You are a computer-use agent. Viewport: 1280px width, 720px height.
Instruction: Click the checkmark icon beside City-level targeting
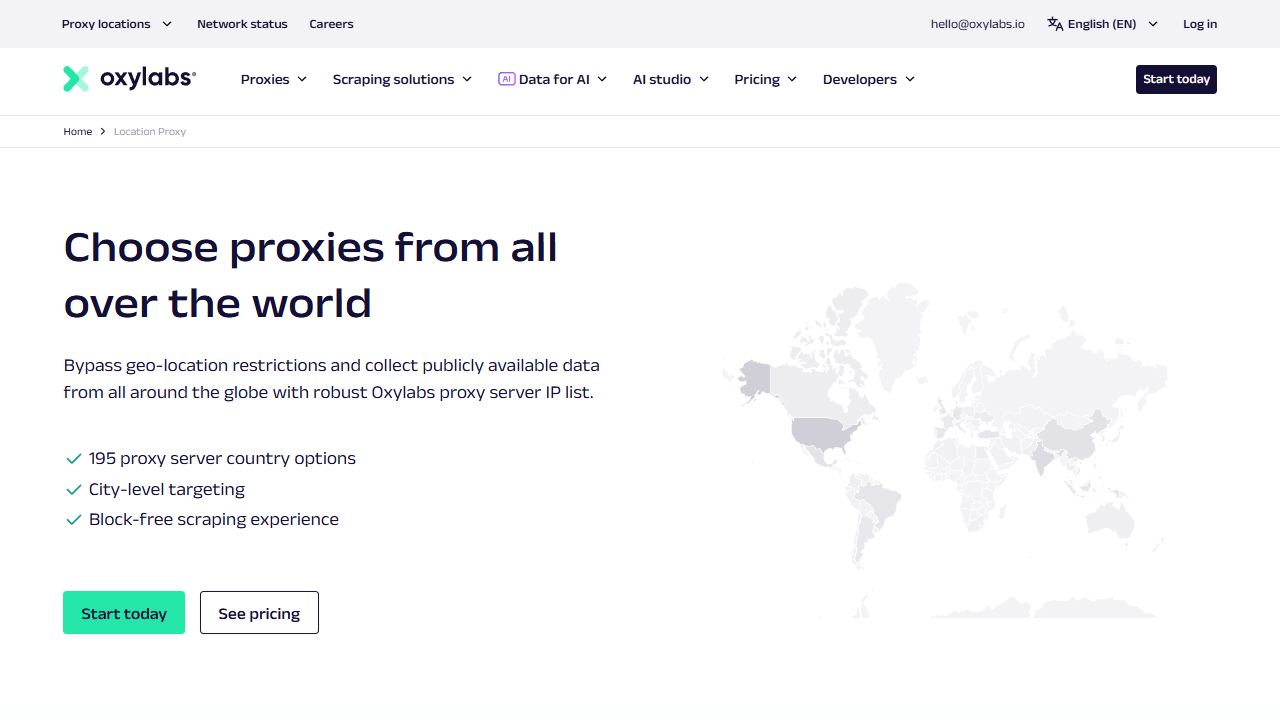73,490
